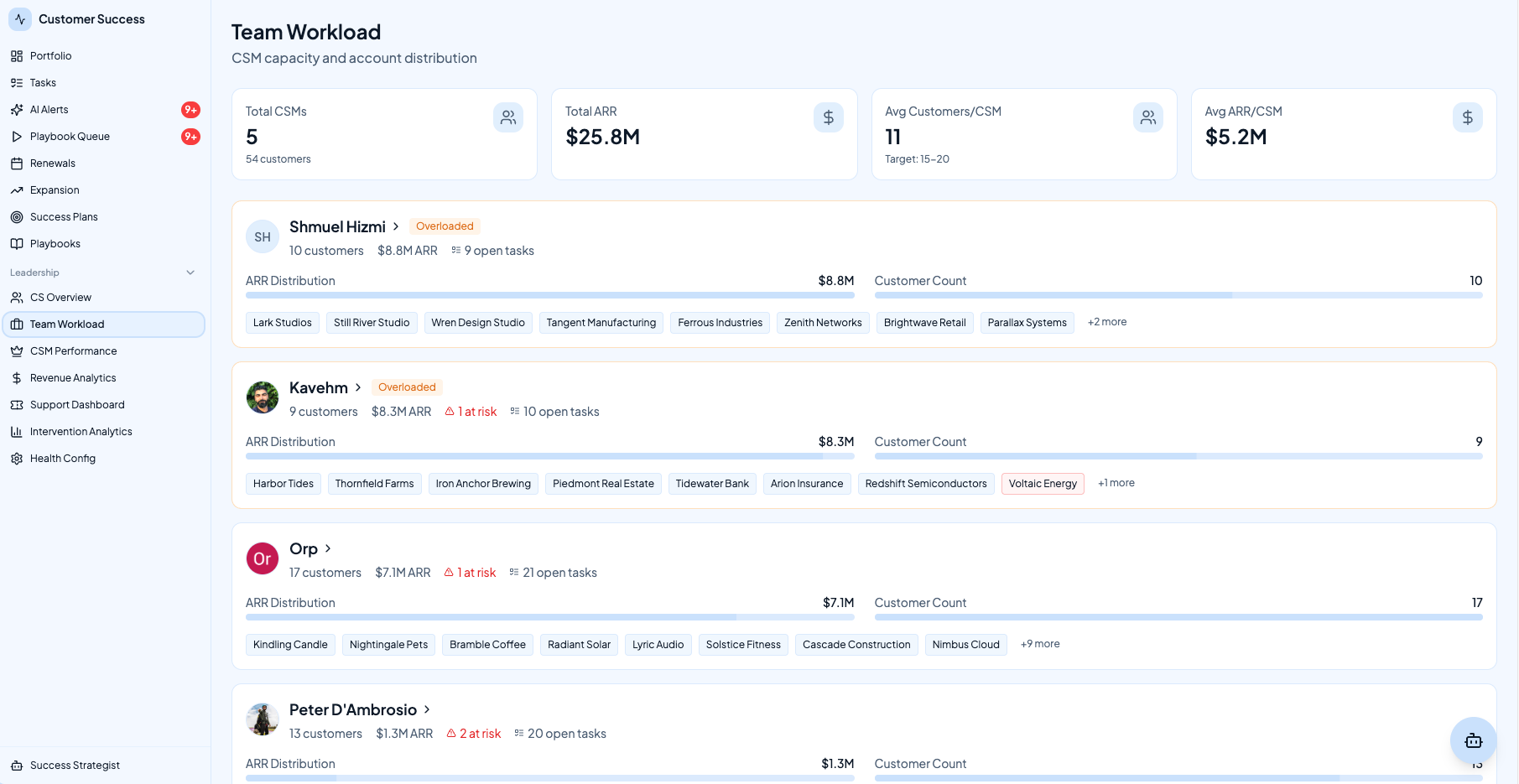Click the SH avatar for Shmuel Hizmi
Viewport: 1519px width, 784px height.
[263, 237]
